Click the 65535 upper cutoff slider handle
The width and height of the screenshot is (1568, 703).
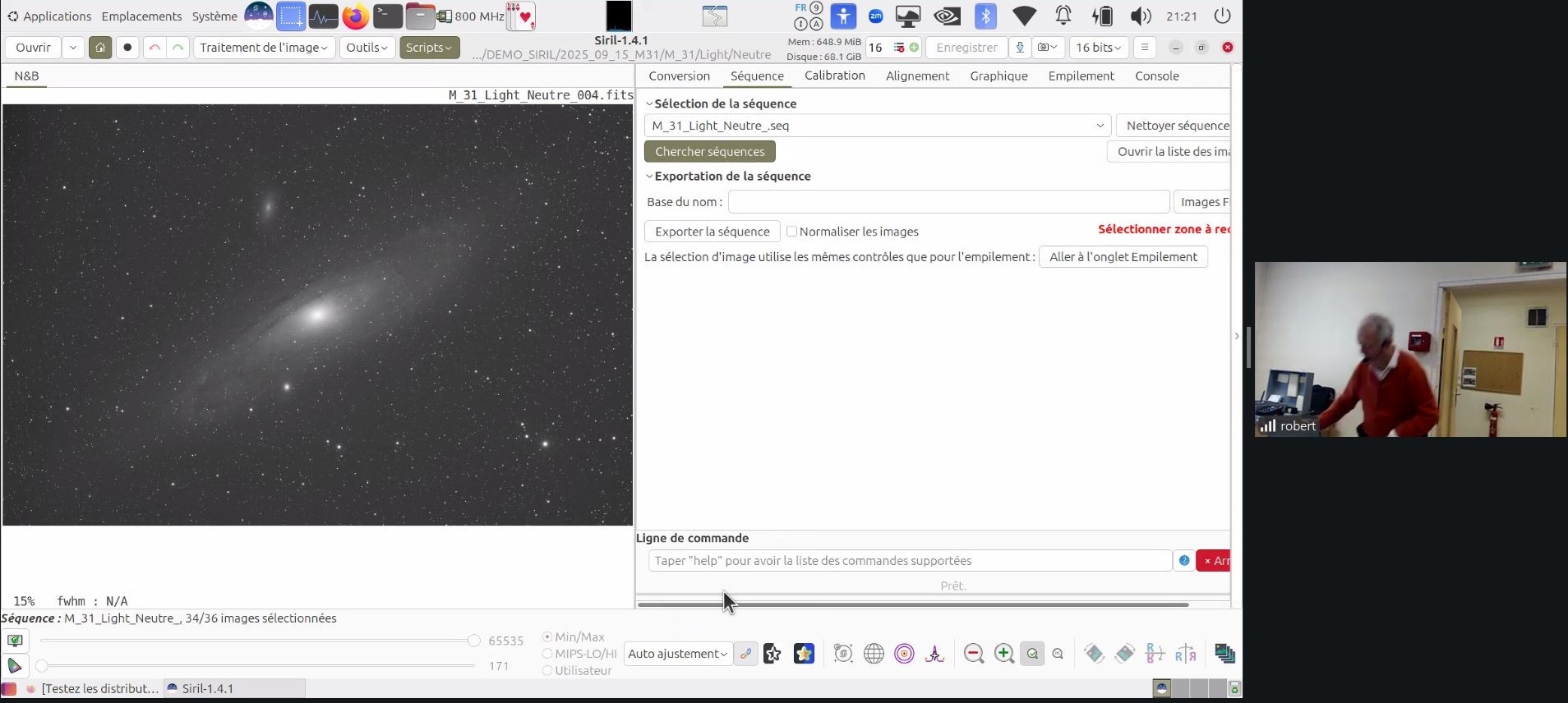pyautogui.click(x=473, y=641)
